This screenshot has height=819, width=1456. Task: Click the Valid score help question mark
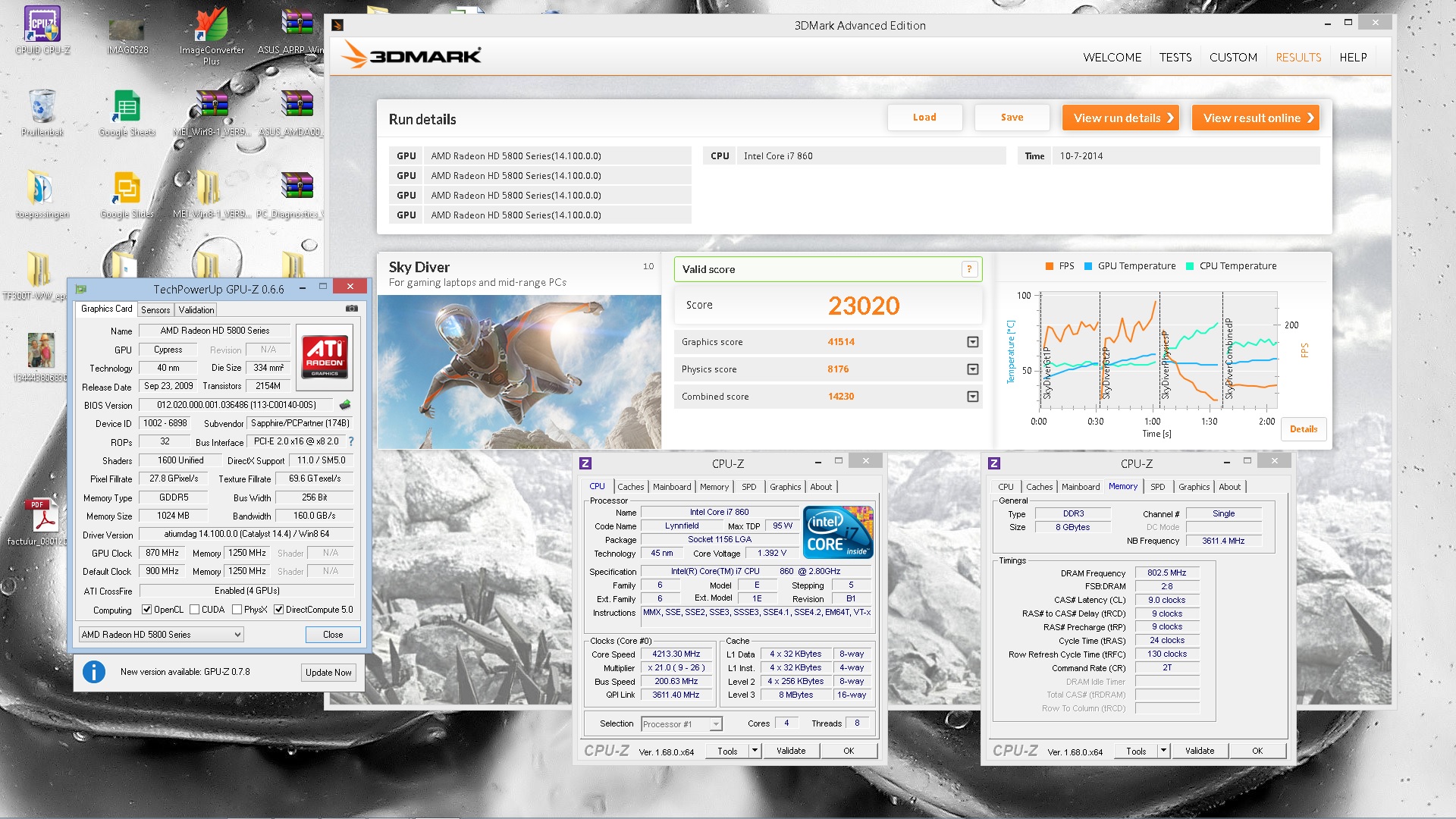[969, 269]
